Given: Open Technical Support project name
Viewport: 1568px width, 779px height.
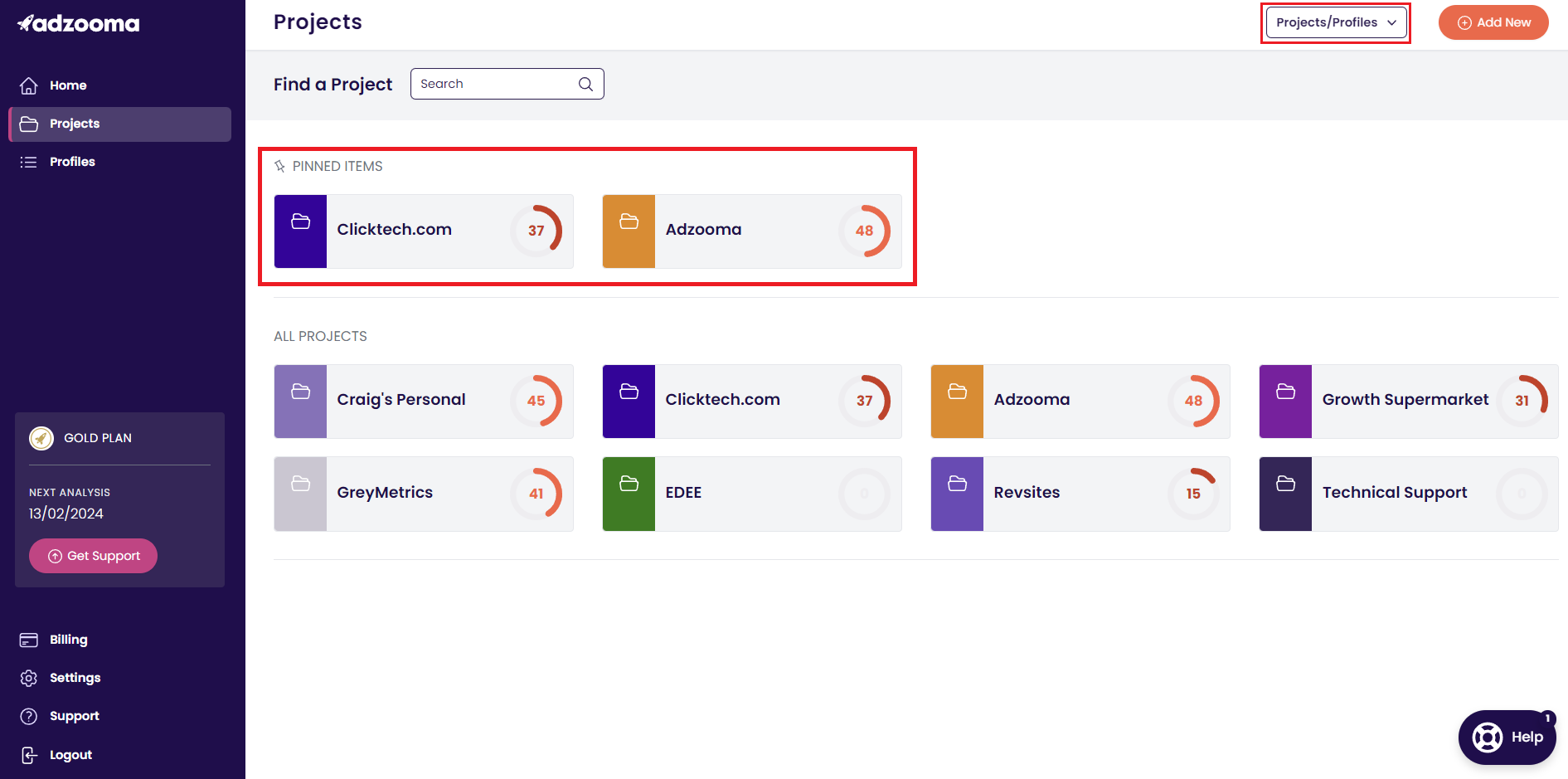Looking at the screenshot, I should (1395, 493).
